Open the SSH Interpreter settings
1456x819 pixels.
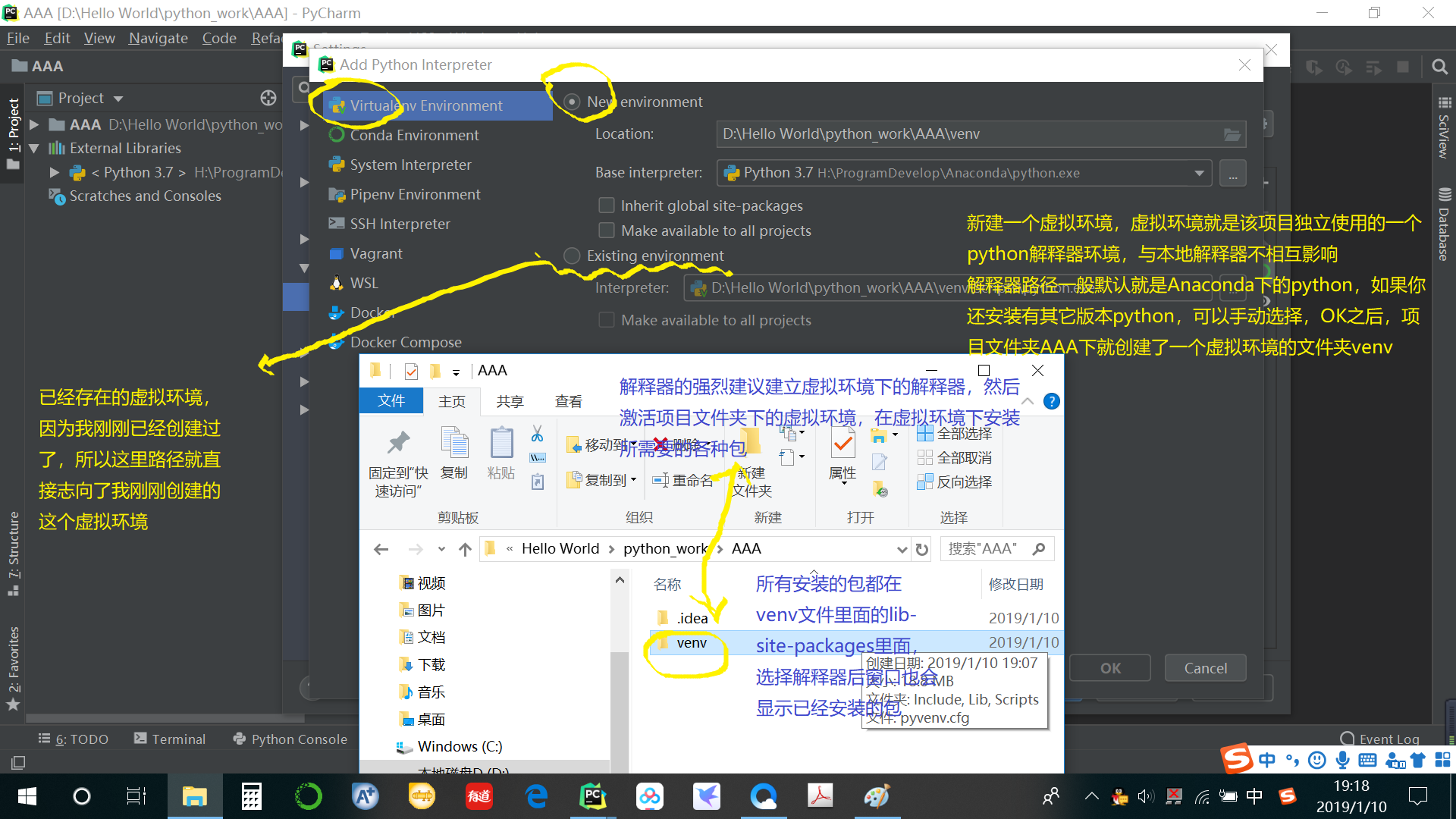(x=397, y=223)
